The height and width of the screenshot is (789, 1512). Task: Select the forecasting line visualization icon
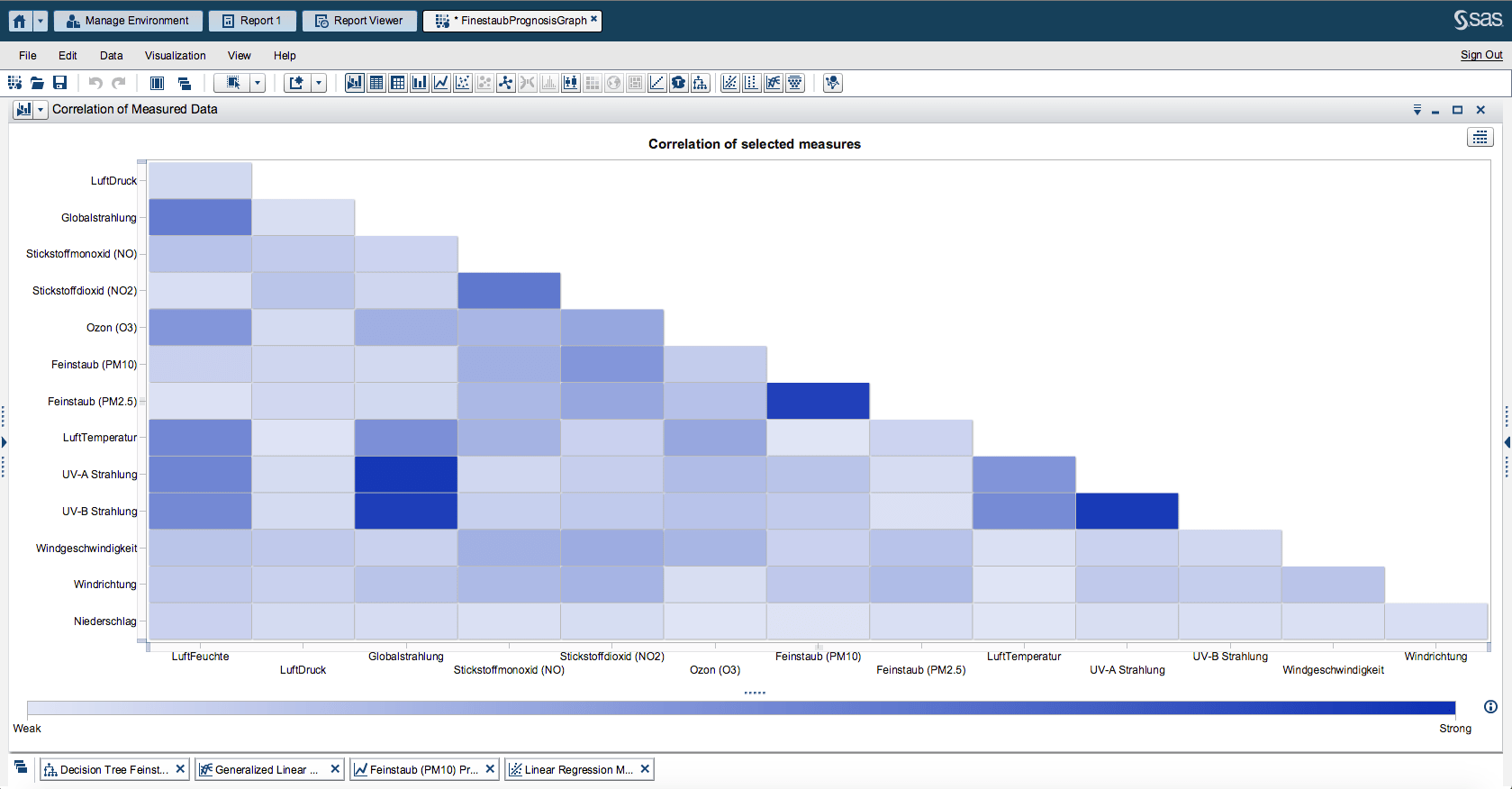tap(657, 83)
